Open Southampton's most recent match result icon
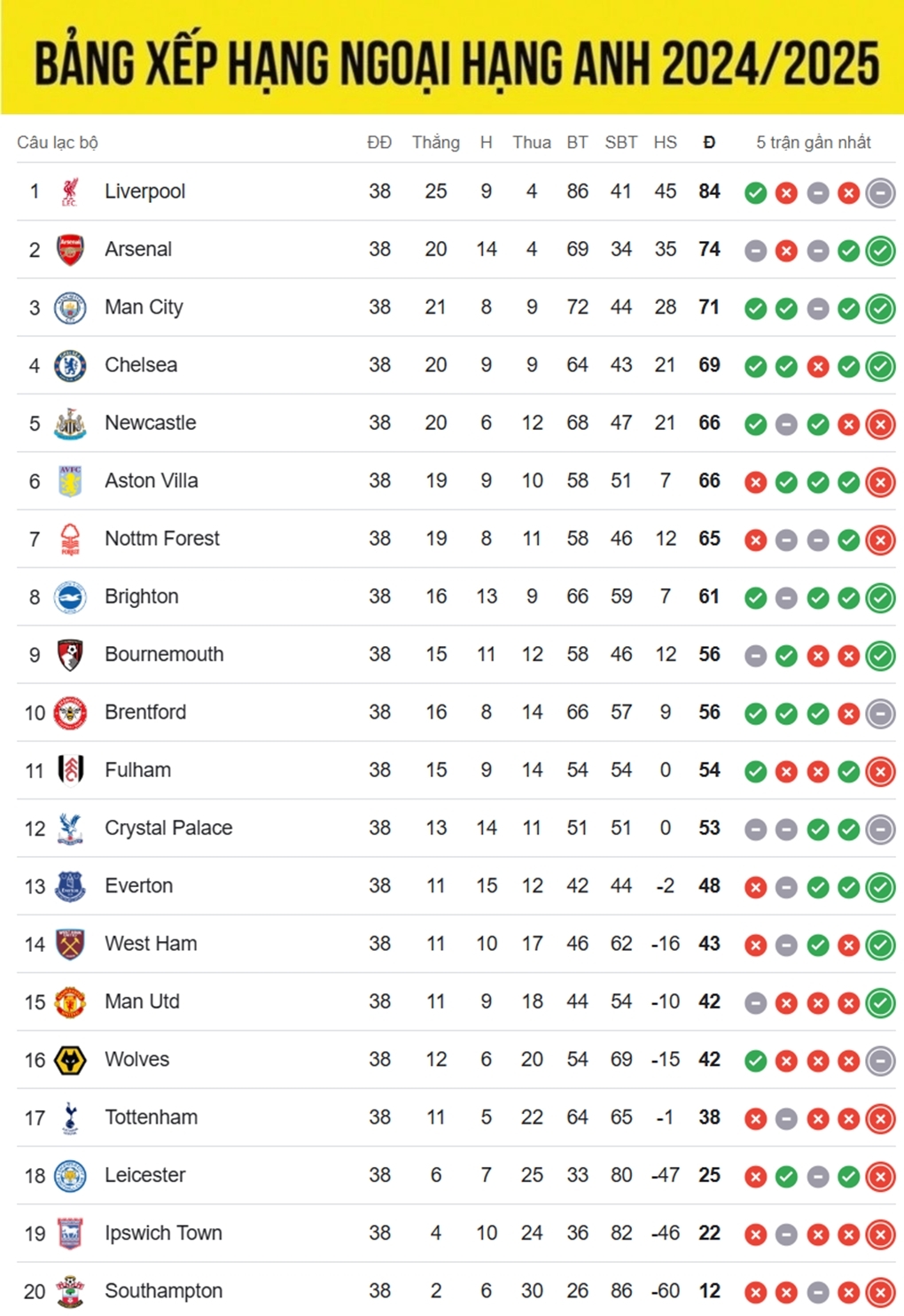The image size is (904, 1316). pyautogui.click(x=880, y=1292)
